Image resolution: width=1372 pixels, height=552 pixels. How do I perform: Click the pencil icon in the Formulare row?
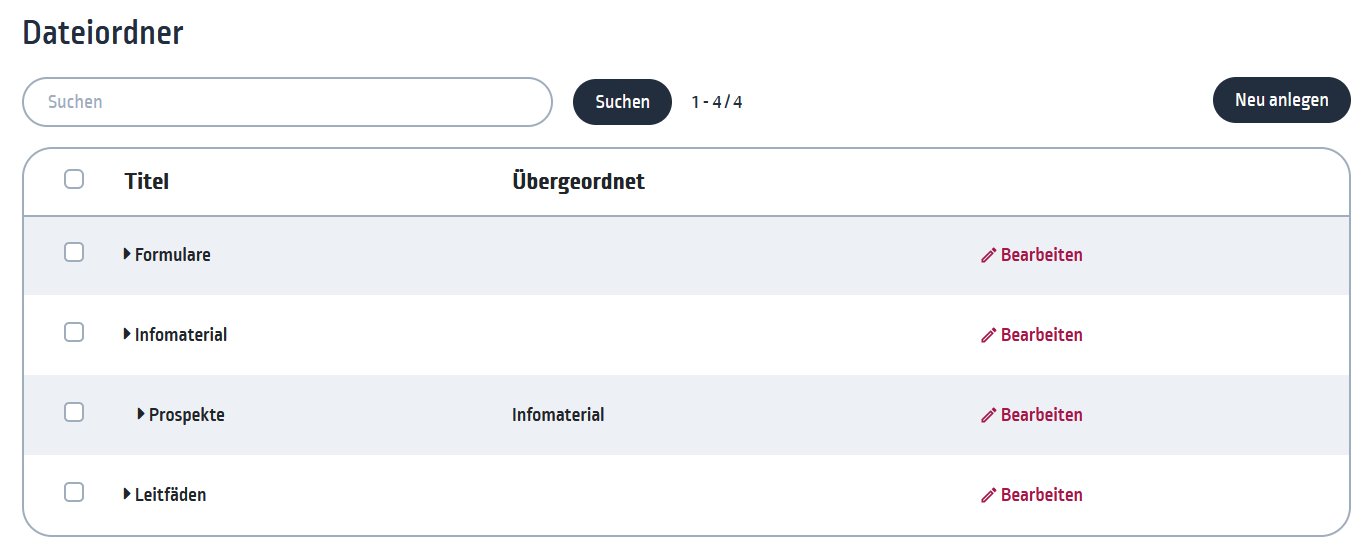[x=989, y=255]
